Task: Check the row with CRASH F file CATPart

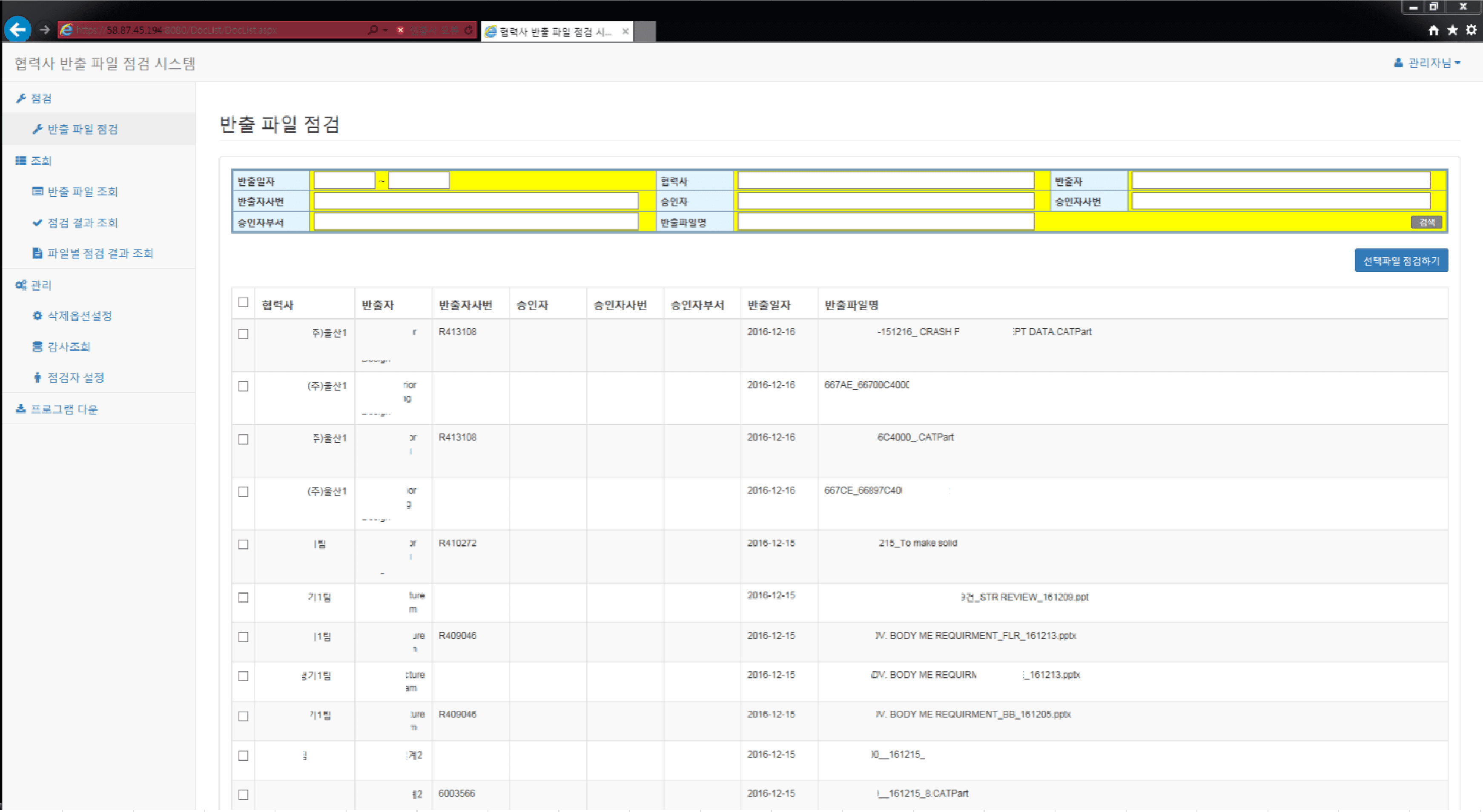Action: point(244,334)
